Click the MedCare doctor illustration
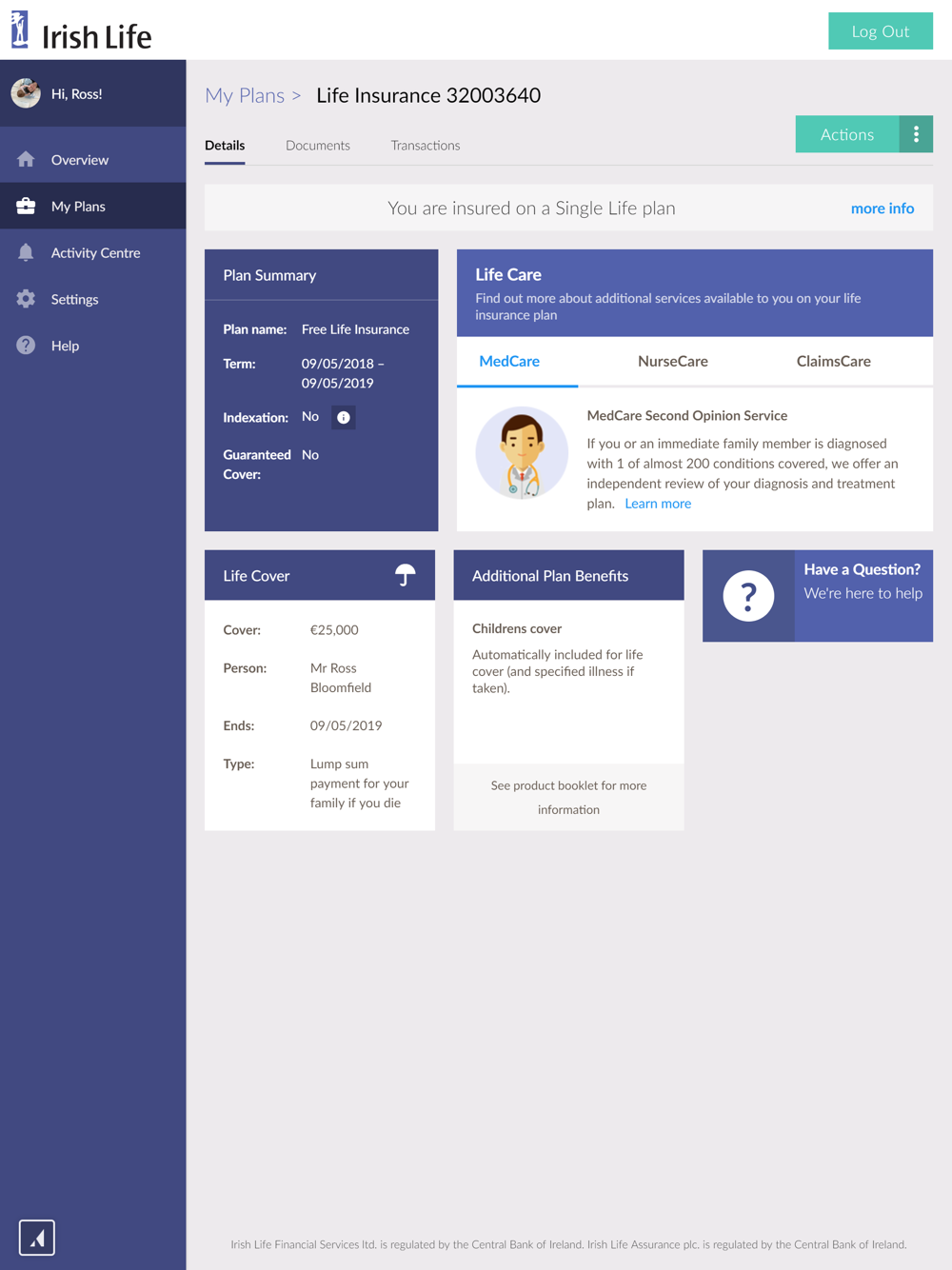The image size is (952, 1270). [522, 453]
